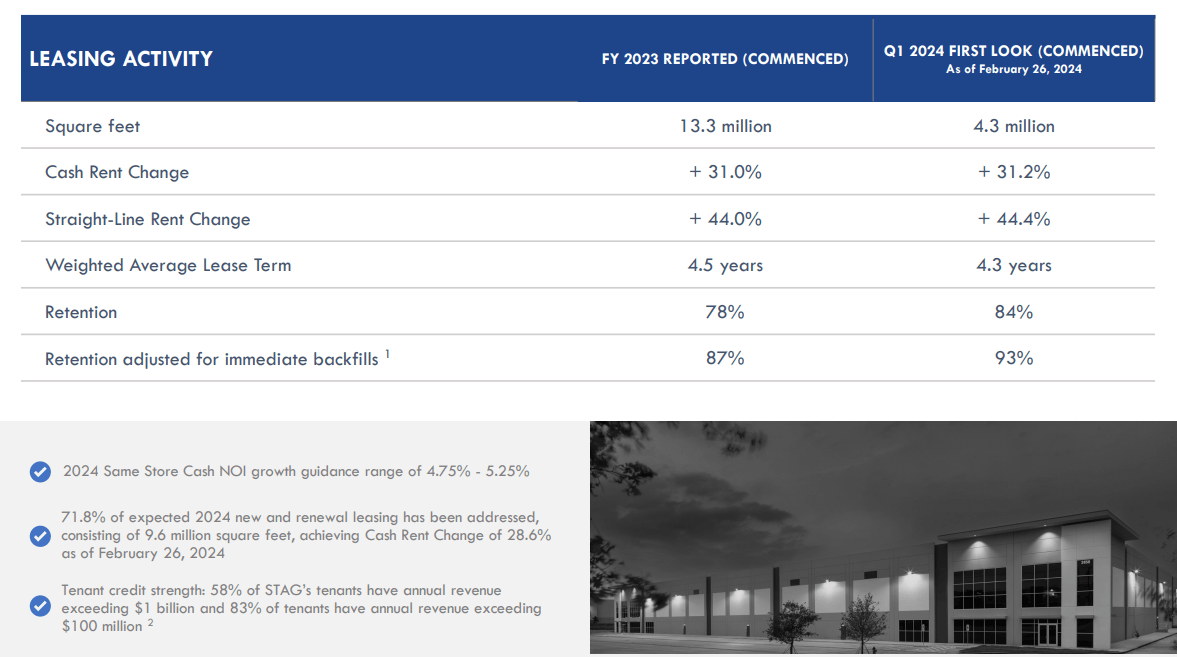Select the 93% adjusted retention value
1177x657 pixels.
click(x=1013, y=358)
